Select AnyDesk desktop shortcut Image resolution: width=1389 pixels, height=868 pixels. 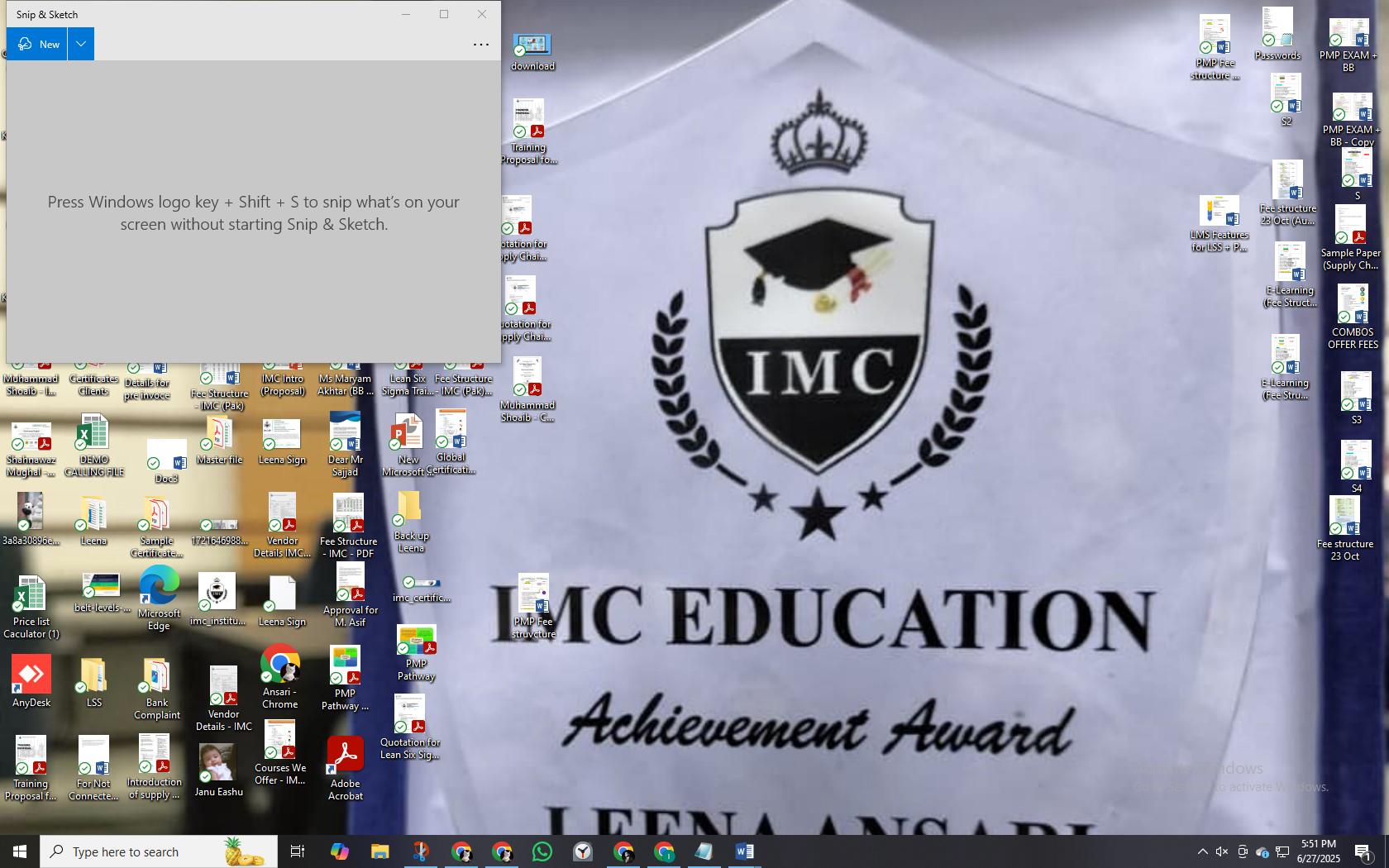31,682
